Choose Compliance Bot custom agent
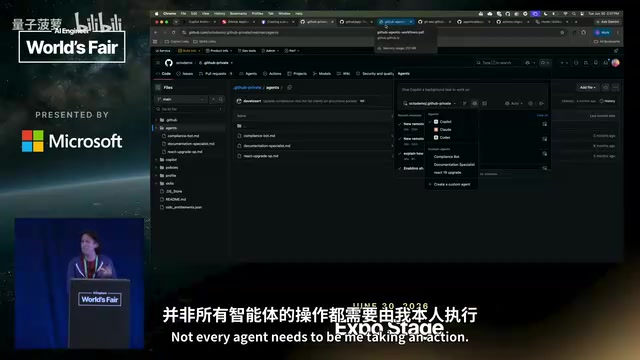The image size is (640, 360). tap(447, 157)
